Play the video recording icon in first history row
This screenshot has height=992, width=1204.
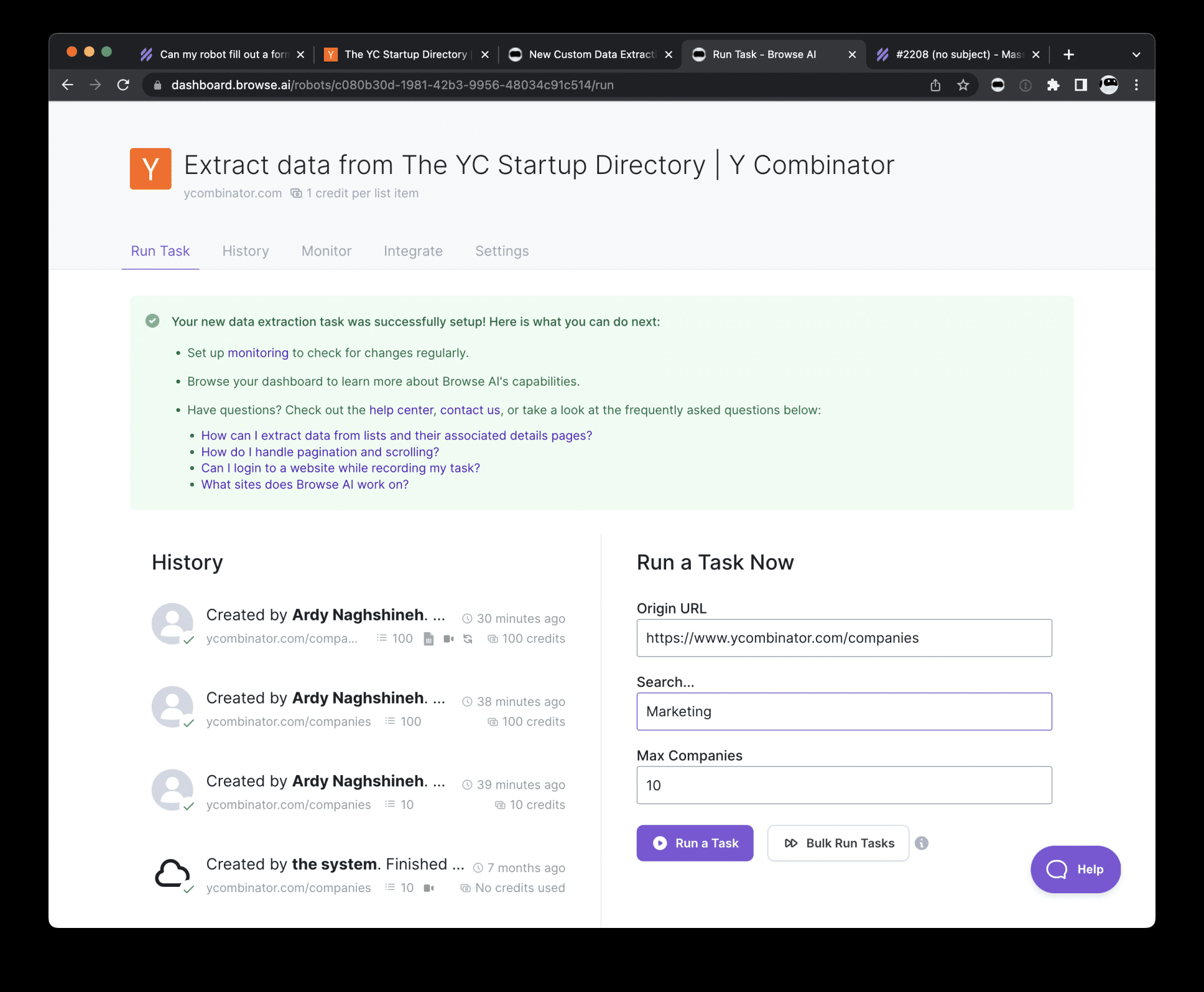pyautogui.click(x=449, y=639)
